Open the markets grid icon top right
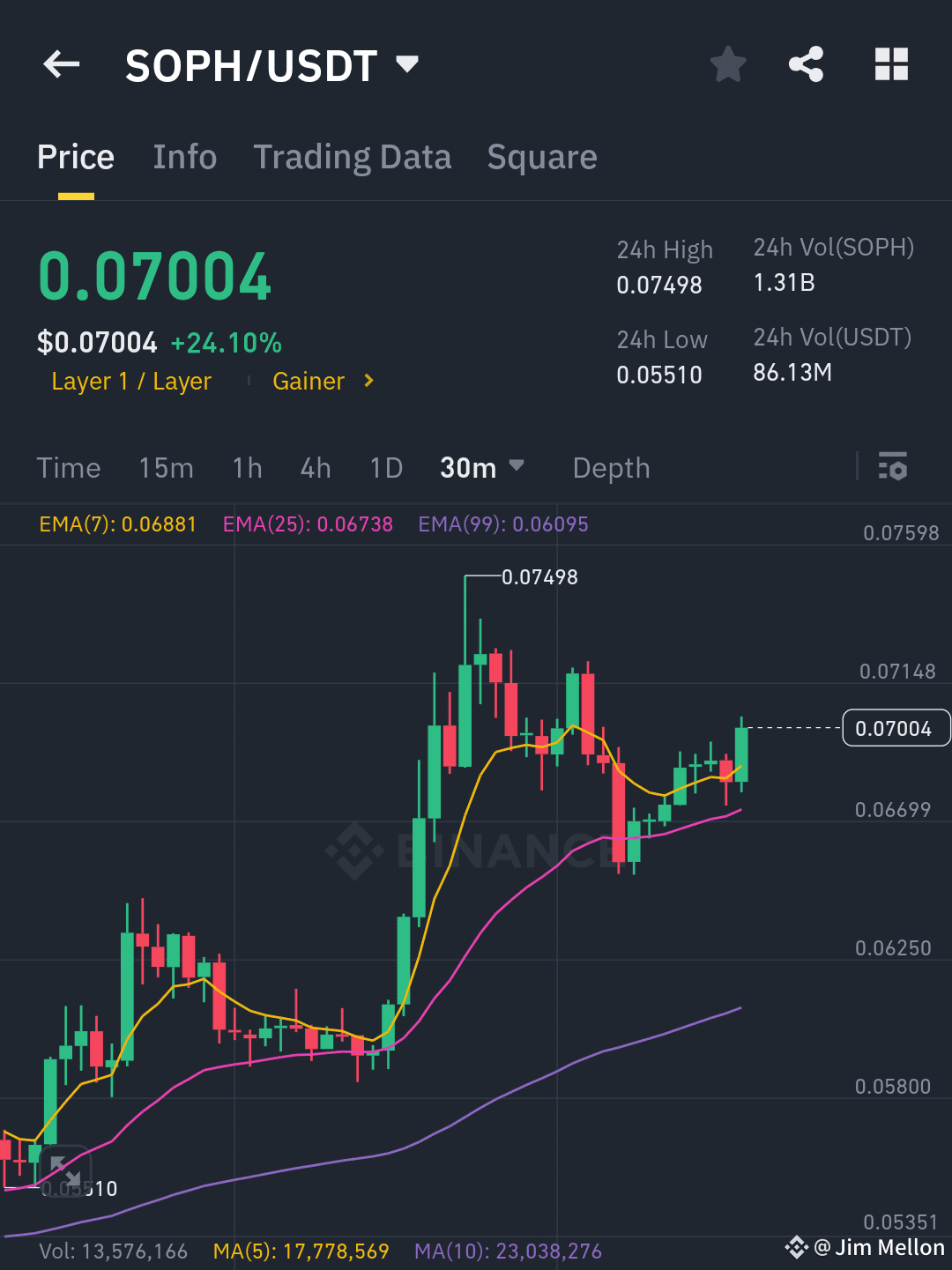This screenshot has height=1270, width=952. point(891,63)
